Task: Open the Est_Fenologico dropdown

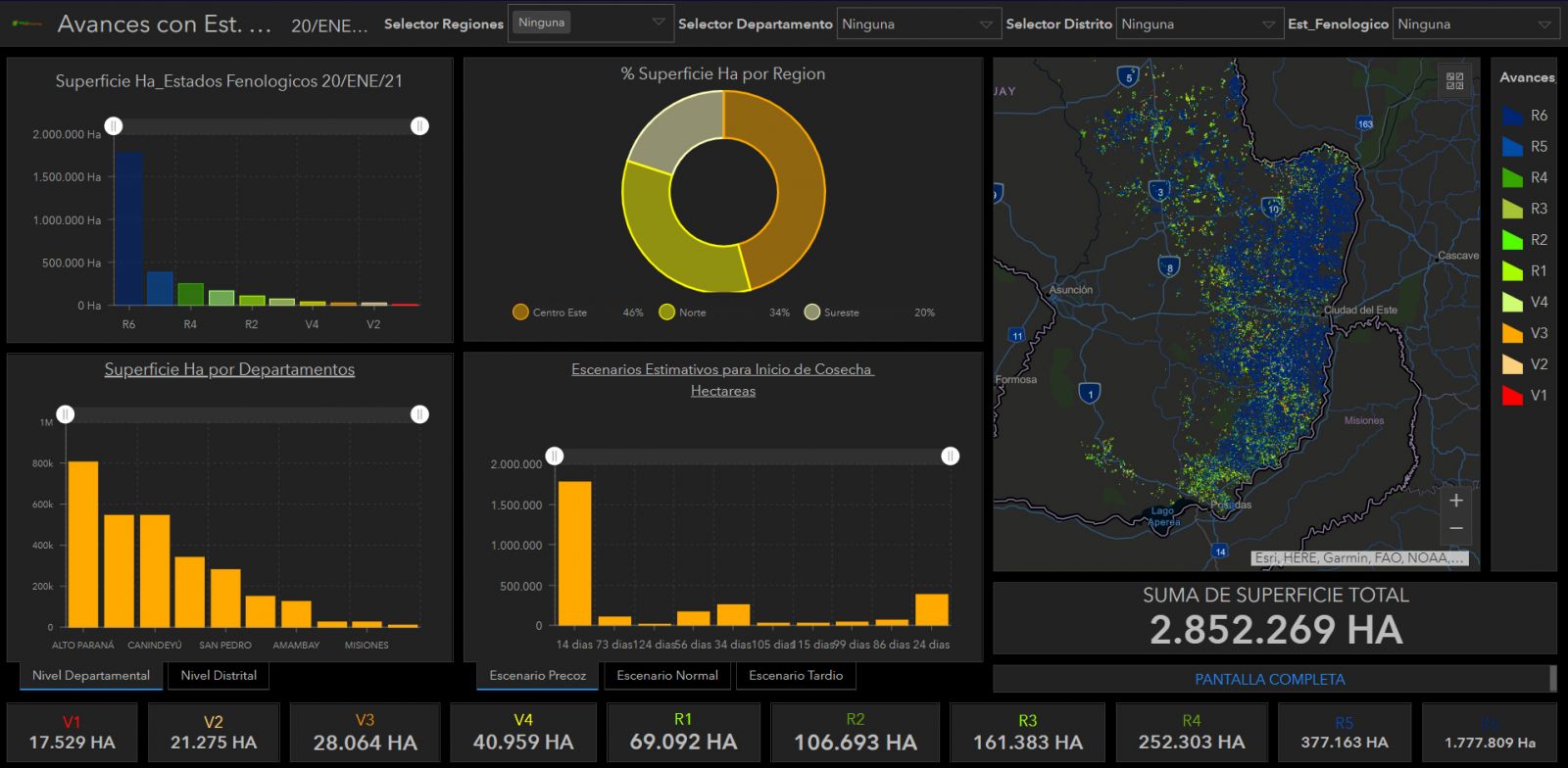Action: (x=1475, y=24)
